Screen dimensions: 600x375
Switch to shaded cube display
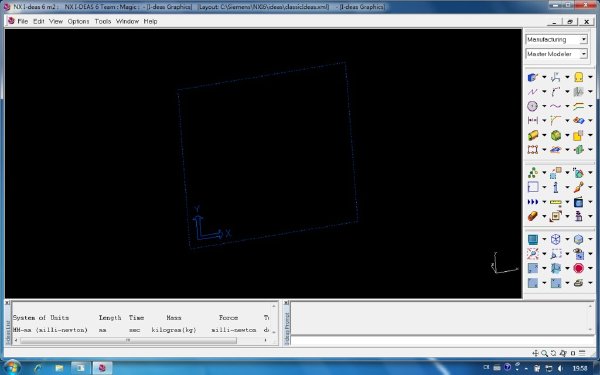pyautogui.click(x=579, y=240)
